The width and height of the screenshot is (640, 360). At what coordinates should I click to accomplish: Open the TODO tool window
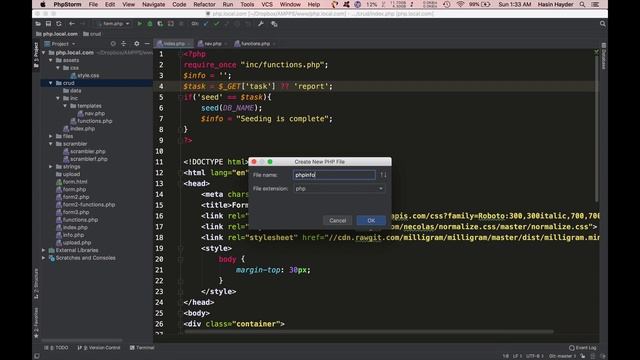pyautogui.click(x=56, y=348)
